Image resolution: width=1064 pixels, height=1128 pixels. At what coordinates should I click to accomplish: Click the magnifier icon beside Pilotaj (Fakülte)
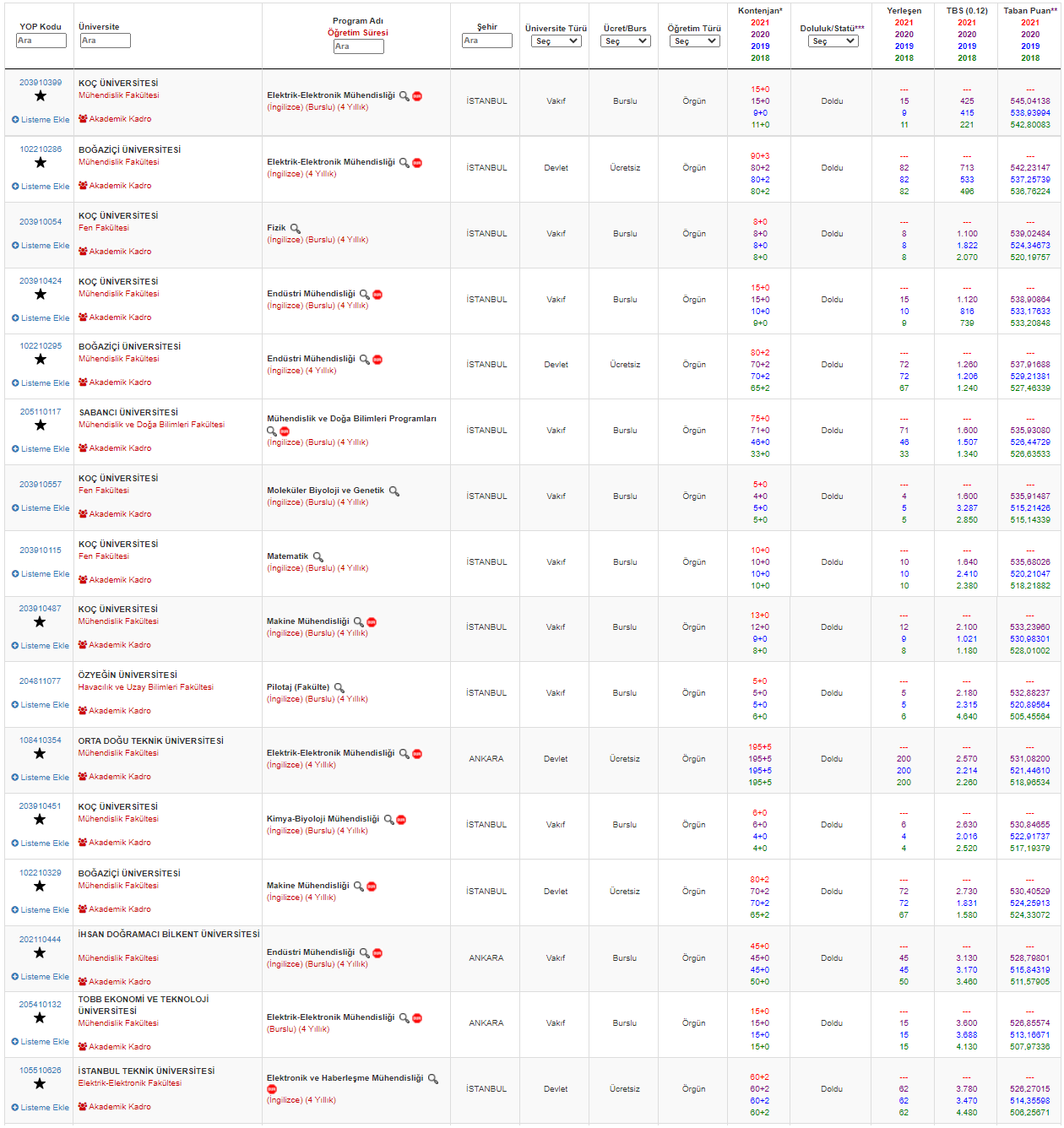(x=339, y=688)
